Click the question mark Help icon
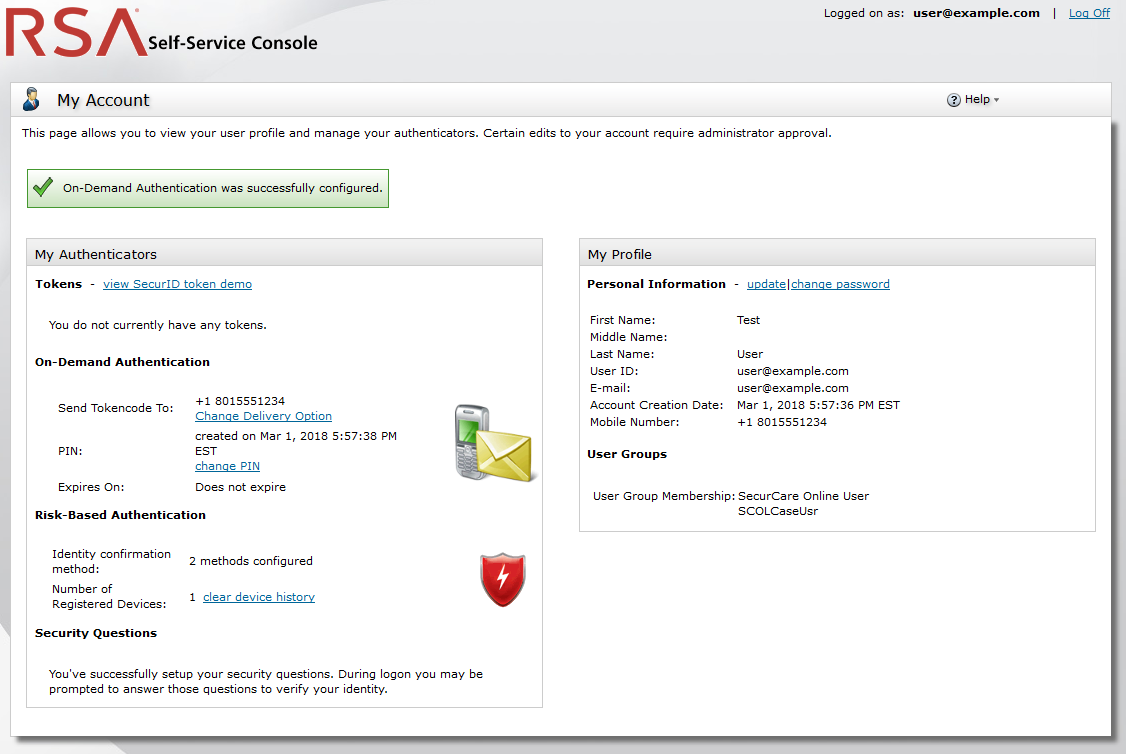The width and height of the screenshot is (1126, 754). 953,100
